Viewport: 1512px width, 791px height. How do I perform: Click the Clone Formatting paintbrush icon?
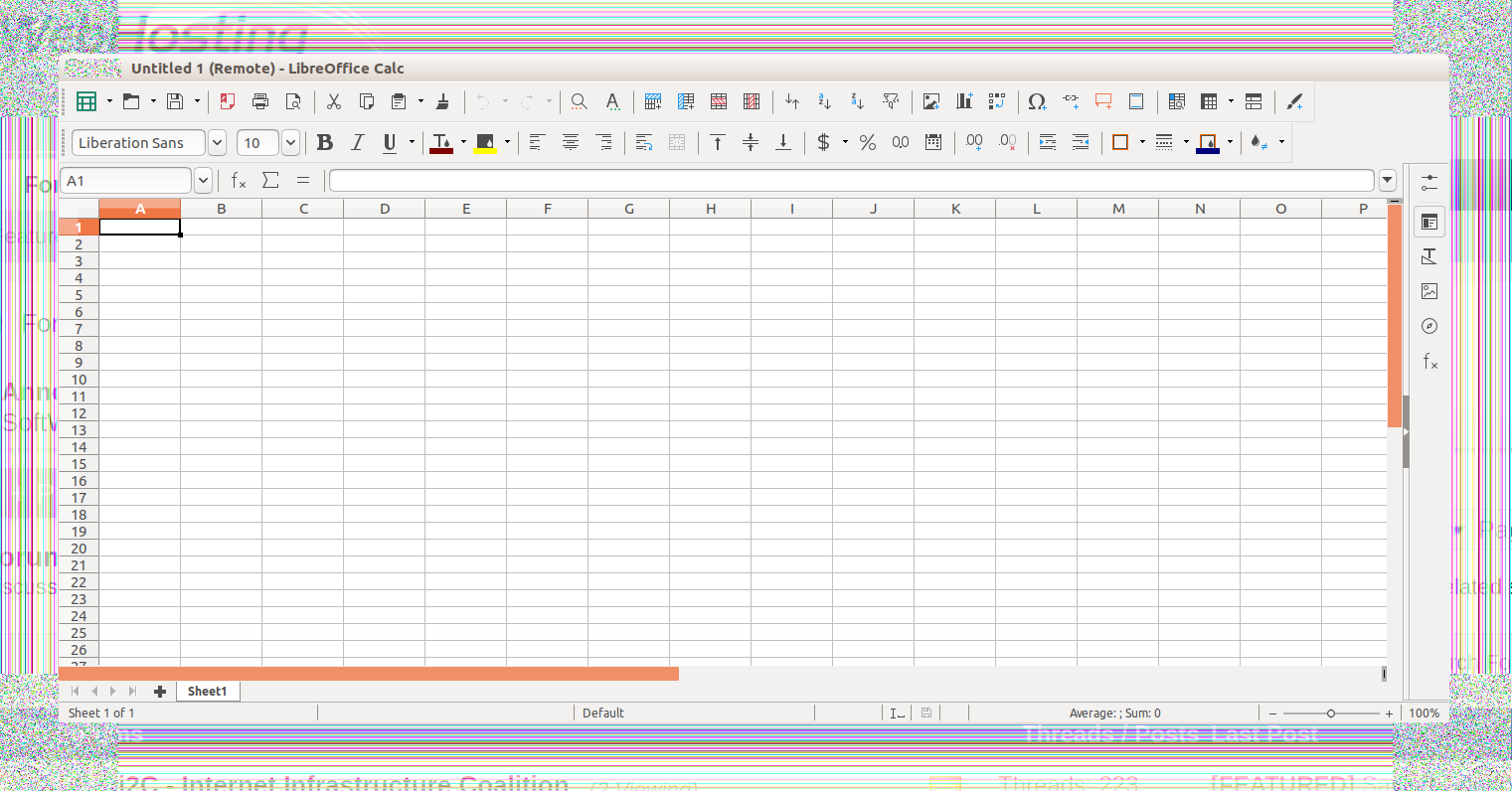(x=443, y=101)
